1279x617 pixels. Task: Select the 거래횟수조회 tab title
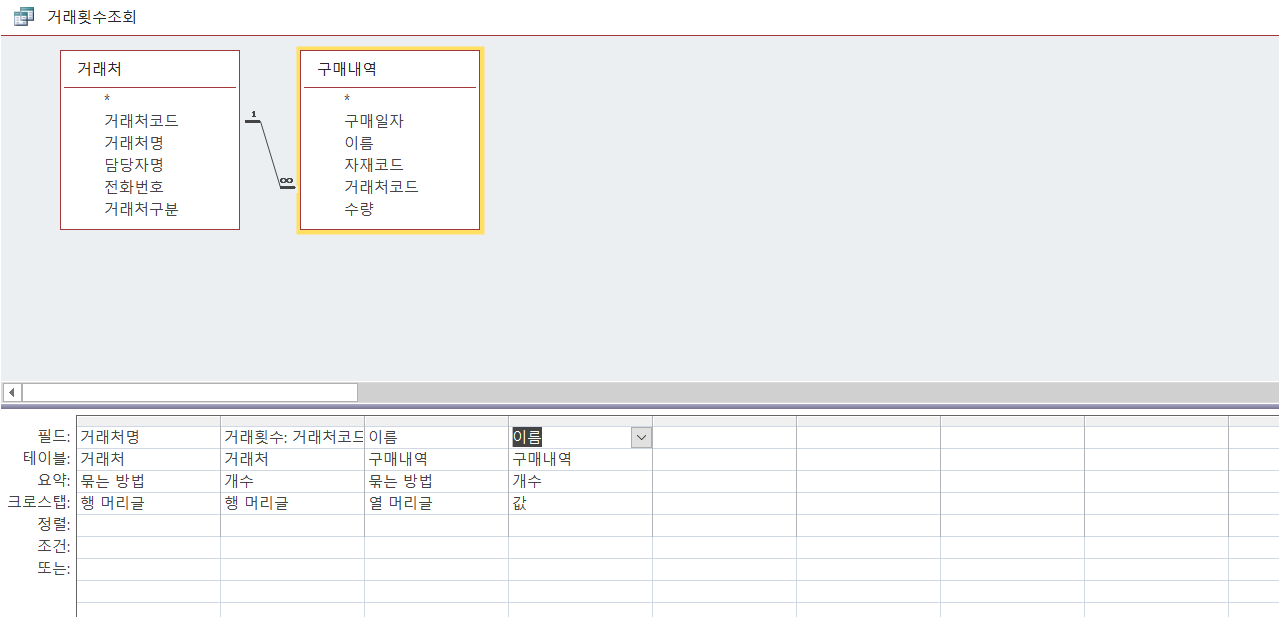pos(92,17)
